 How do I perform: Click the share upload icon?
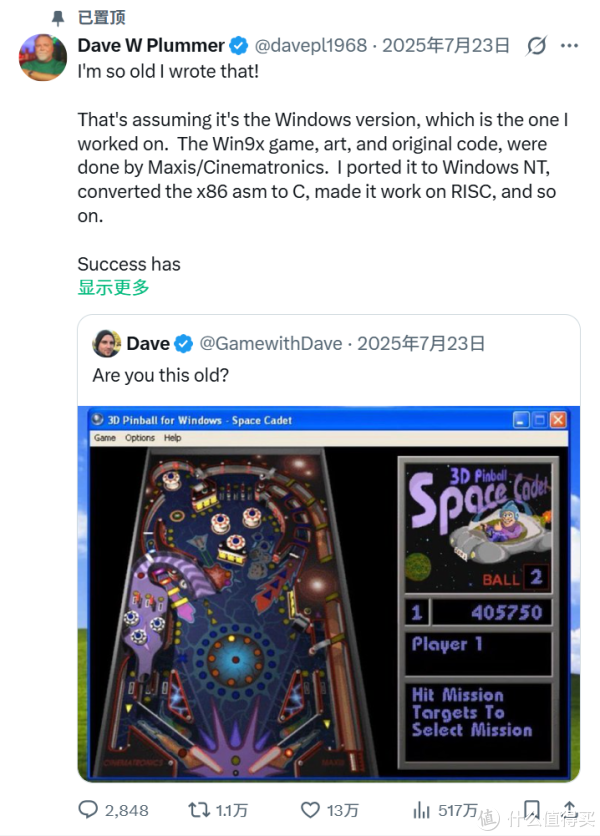pyautogui.click(x=568, y=809)
